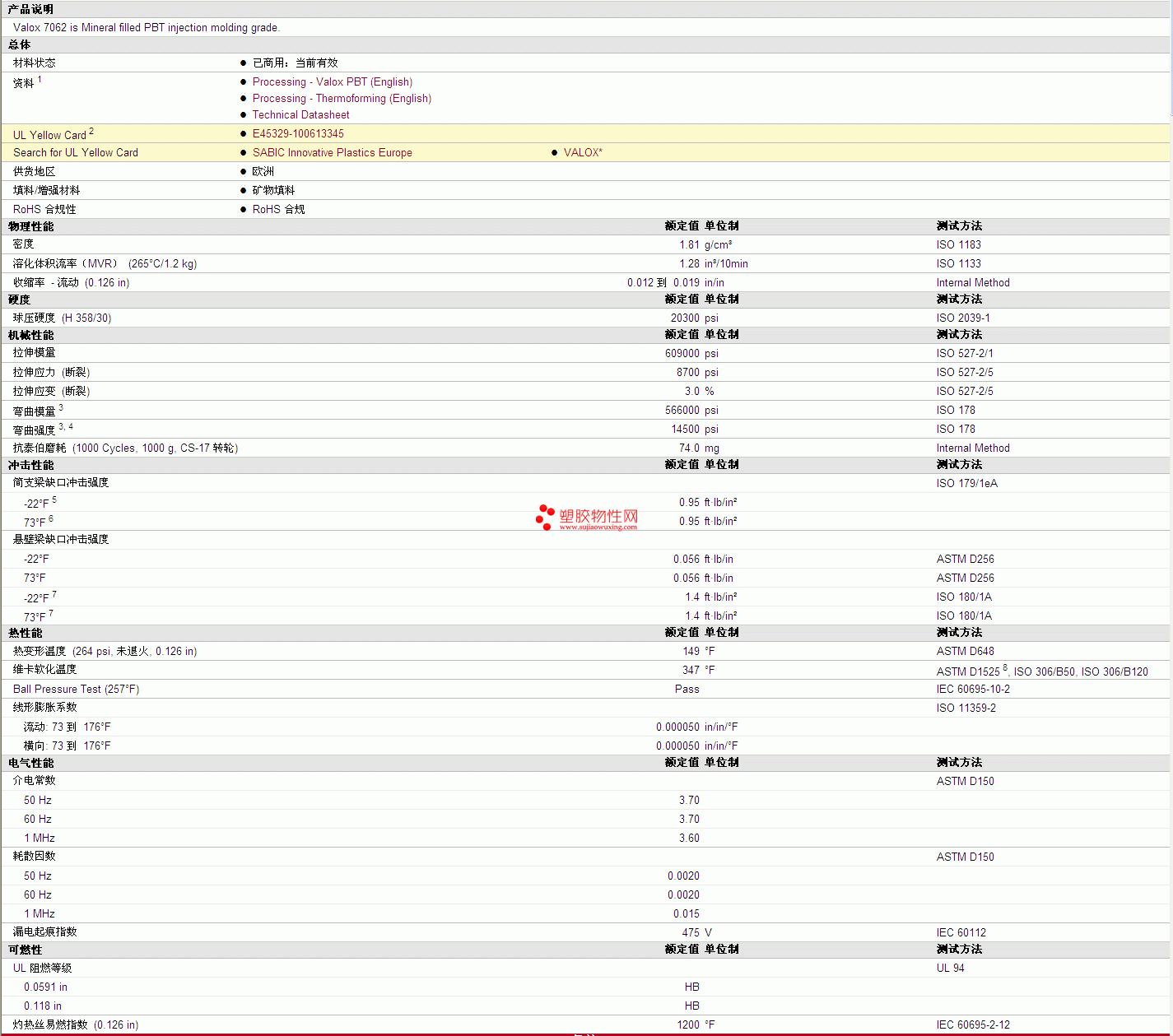Screen dimensions: 1173x1036
Task: Select SABIC Innovative Plastics Europe link
Action: pyautogui.click(x=332, y=152)
